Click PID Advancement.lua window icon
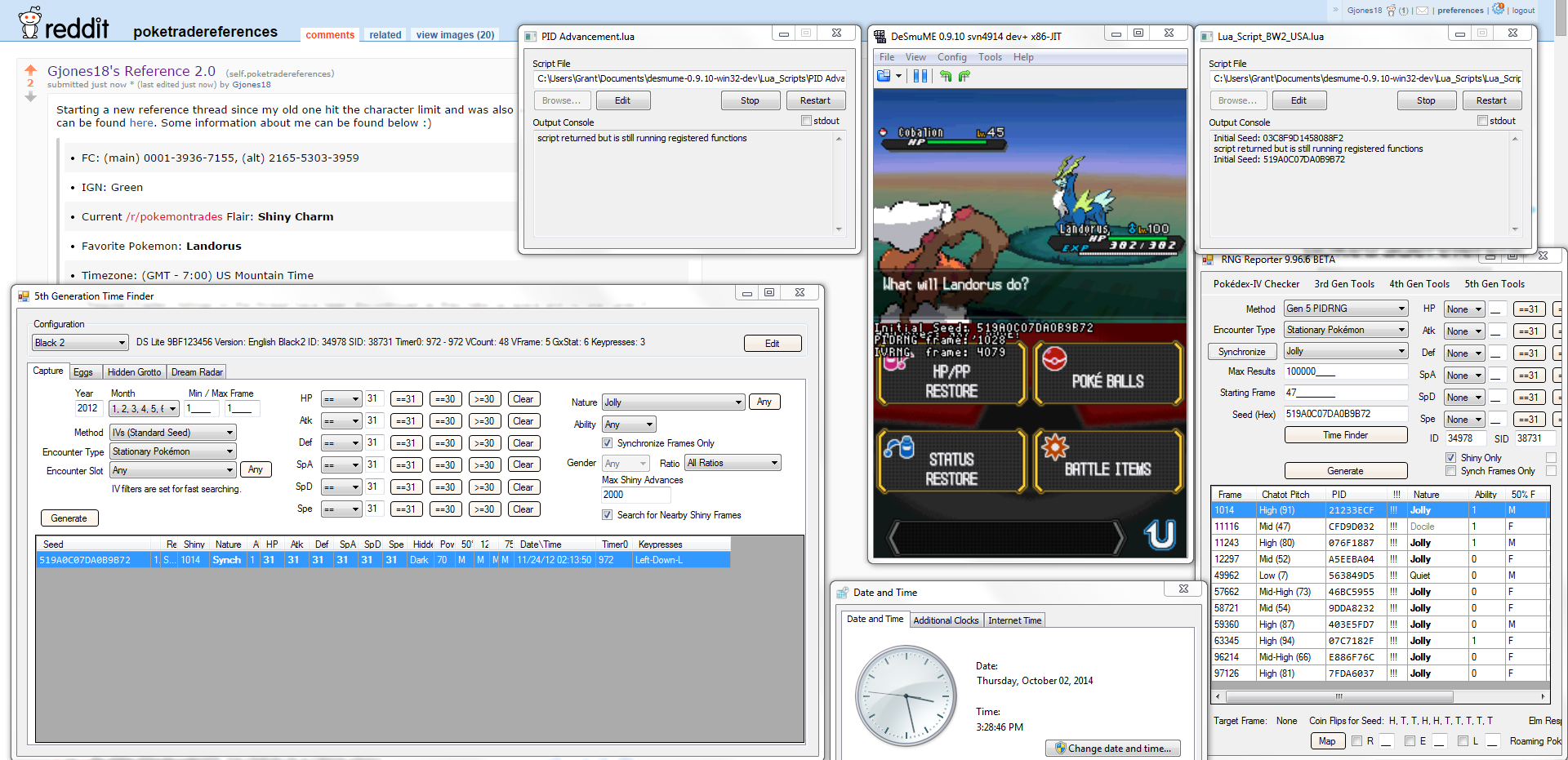Viewport: 1568px width, 760px height. 530,36
